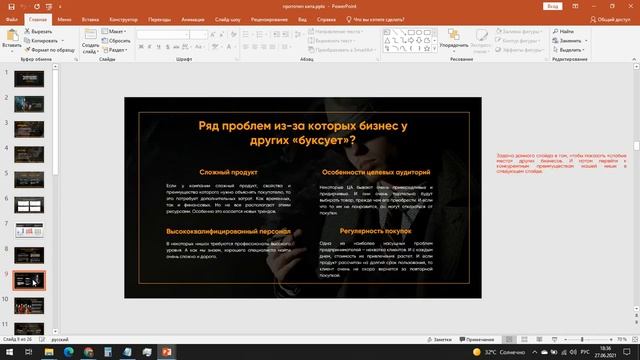This screenshot has width=640, height=360.
Task: Select slide 1 thumbnail
Action: point(29,79)
